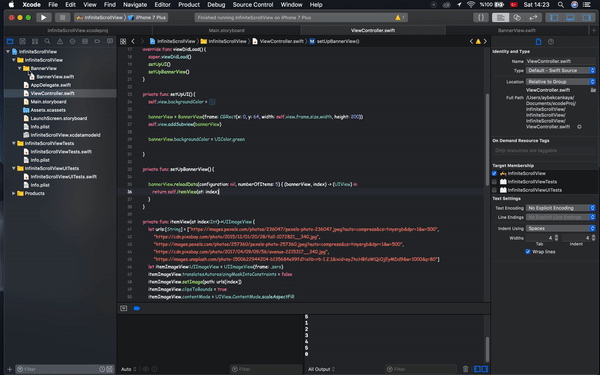The width and height of the screenshot is (600, 375).
Task: Open the All Output console selector
Action: coord(321,369)
